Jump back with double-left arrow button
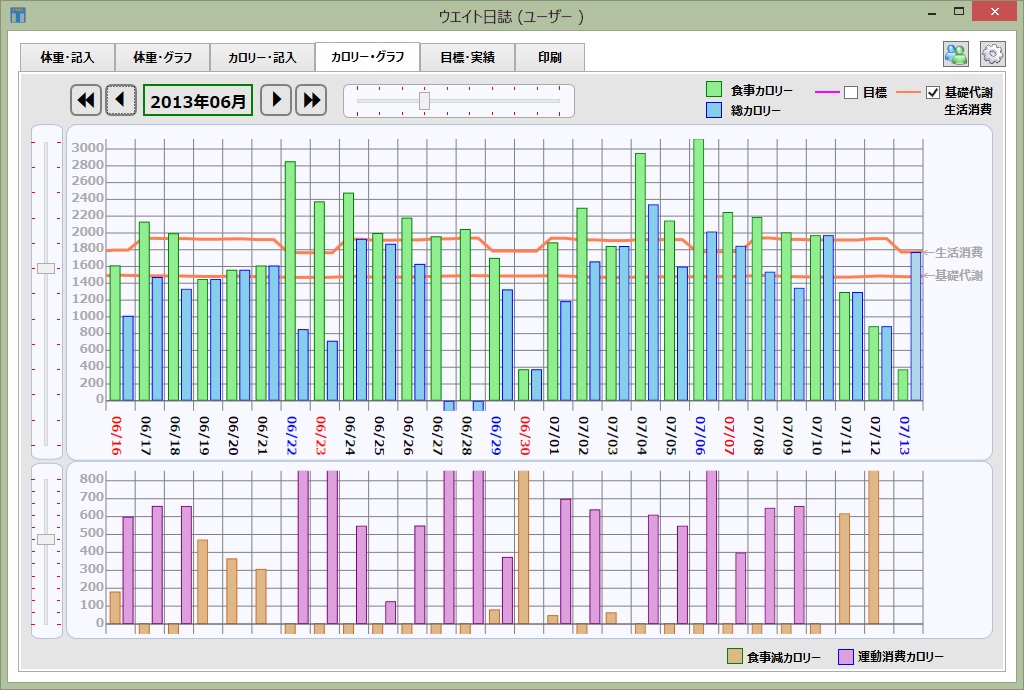Image resolution: width=1024 pixels, height=690 pixels. (86, 101)
